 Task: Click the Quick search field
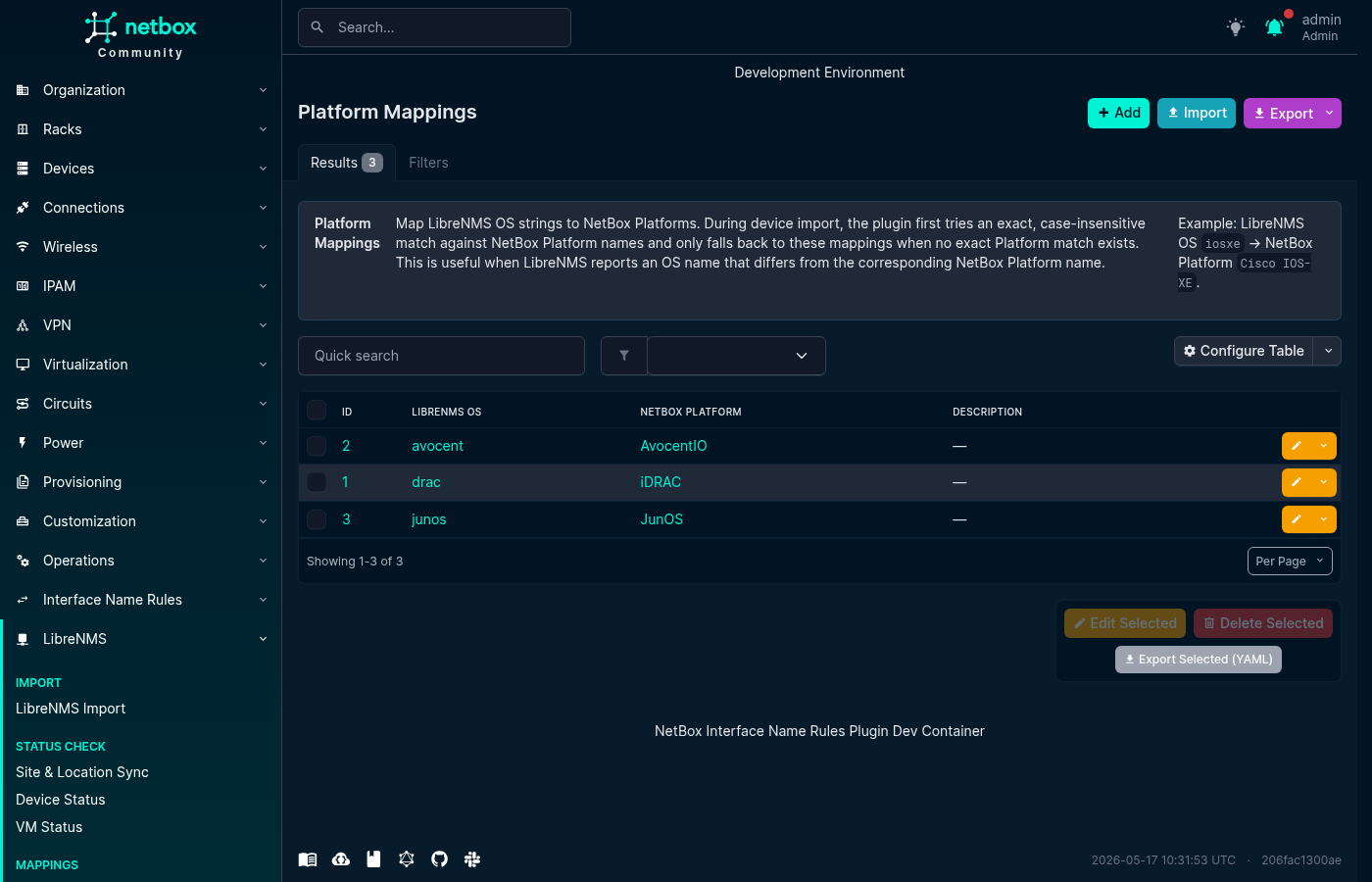click(x=441, y=356)
